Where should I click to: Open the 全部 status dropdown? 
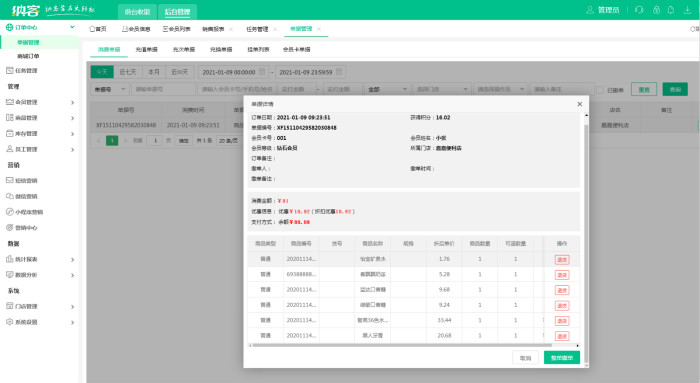coord(387,89)
